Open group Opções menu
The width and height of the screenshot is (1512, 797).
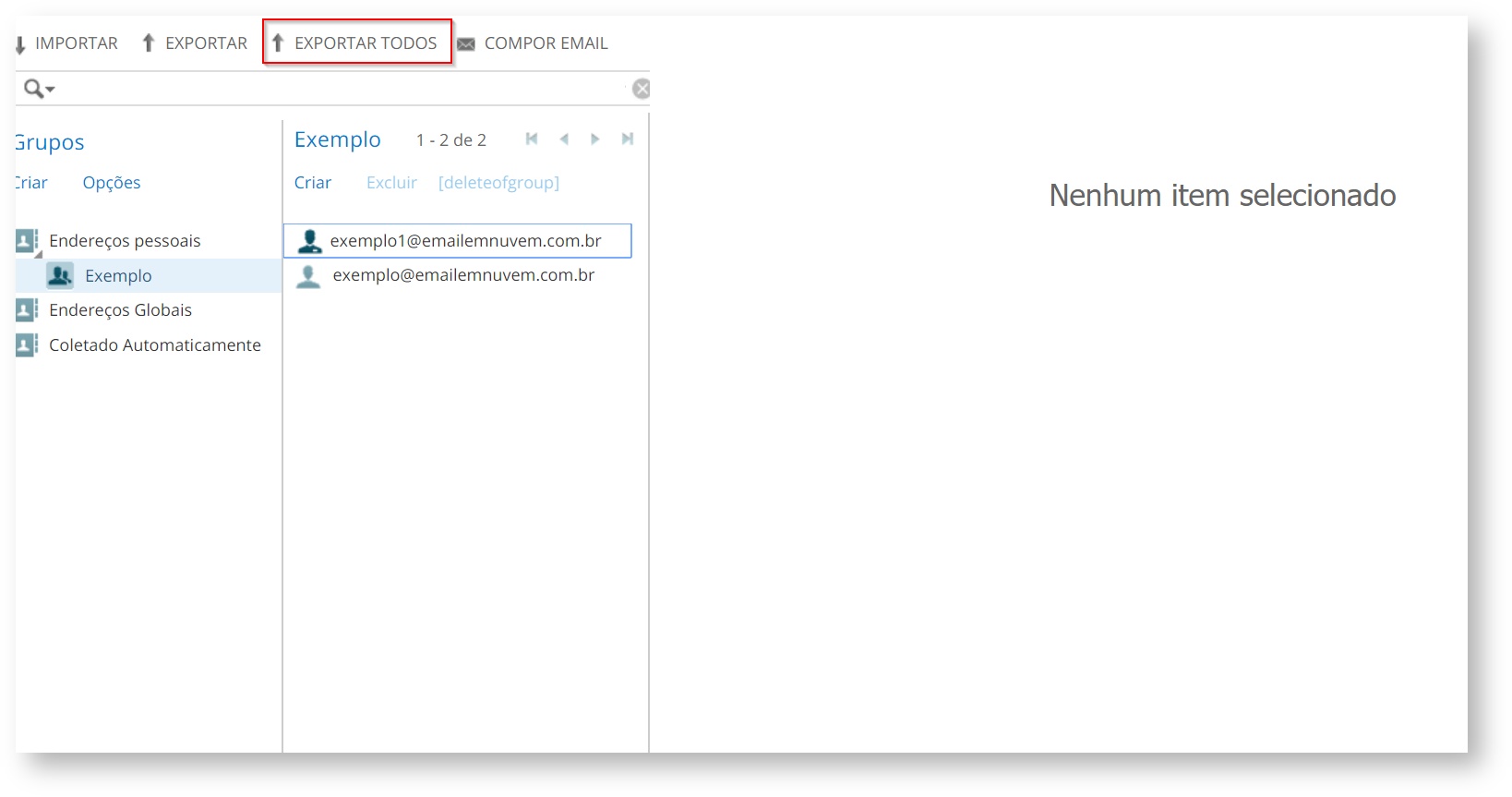[x=112, y=183]
